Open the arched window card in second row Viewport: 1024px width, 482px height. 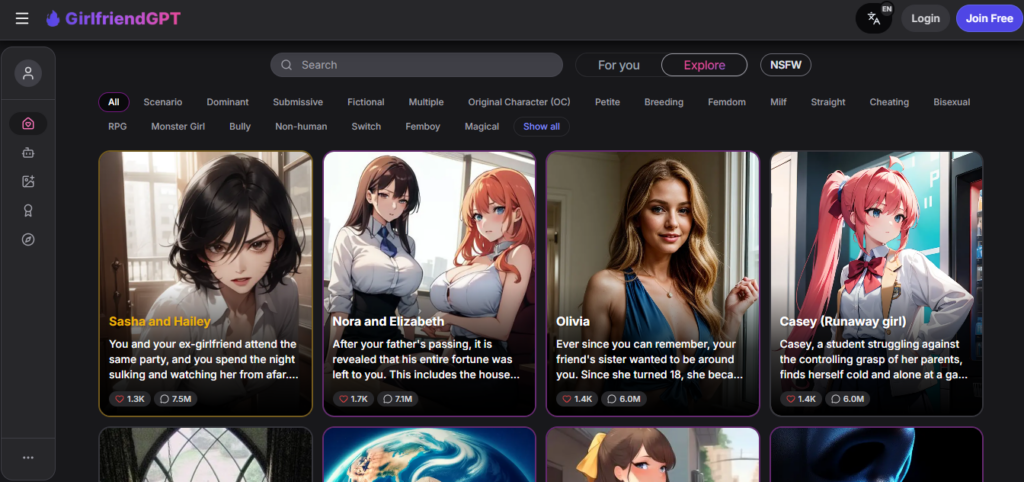point(206,455)
